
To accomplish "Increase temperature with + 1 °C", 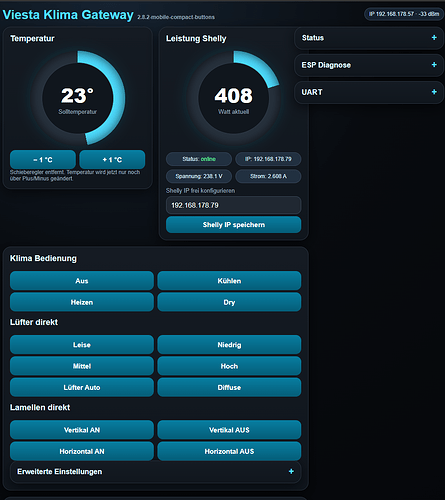I will [112, 160].
